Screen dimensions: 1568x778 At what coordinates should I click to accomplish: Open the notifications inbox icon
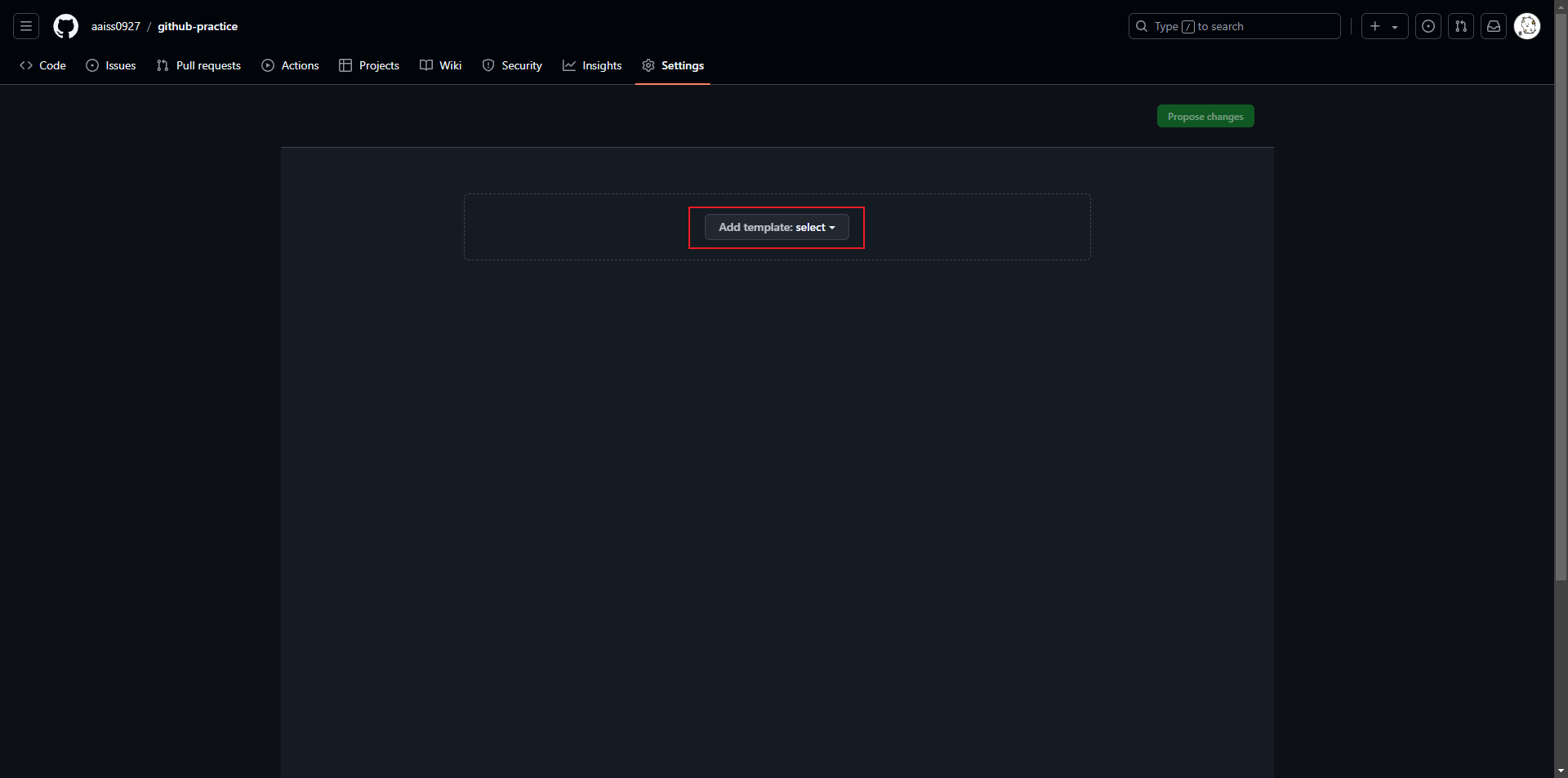(1494, 26)
